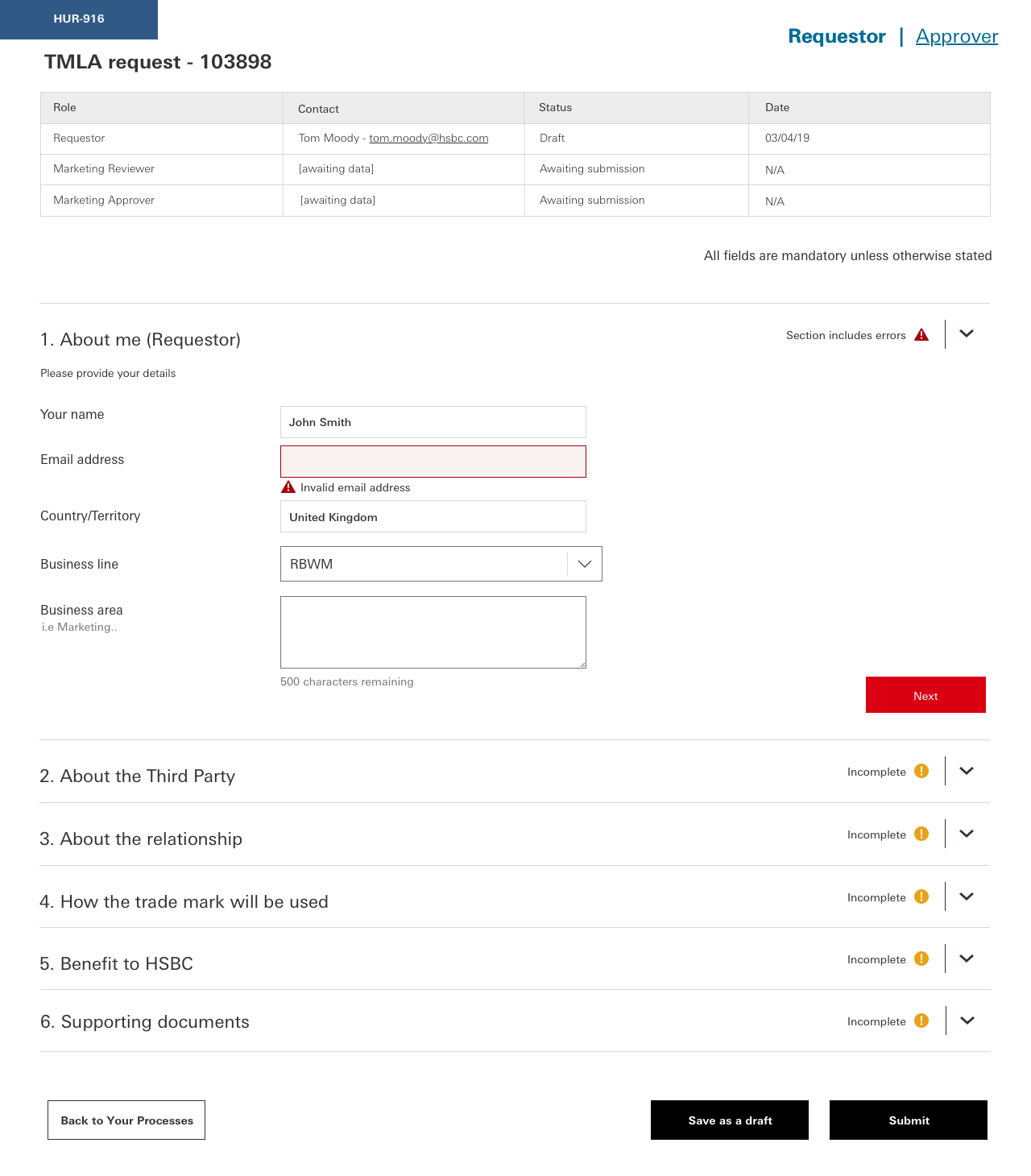The image size is (1031, 1176).
Task: Open tom.moody@hsbc.com email link
Action: (x=429, y=138)
